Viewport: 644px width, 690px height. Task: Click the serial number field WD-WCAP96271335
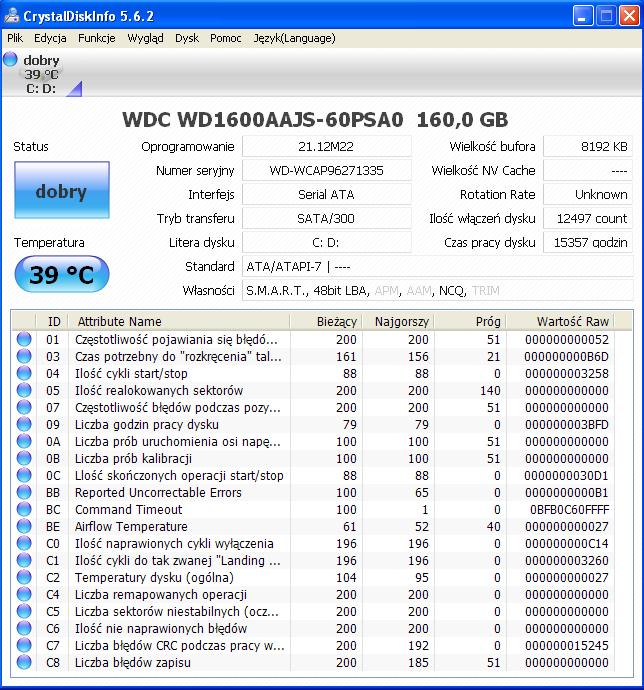point(327,170)
